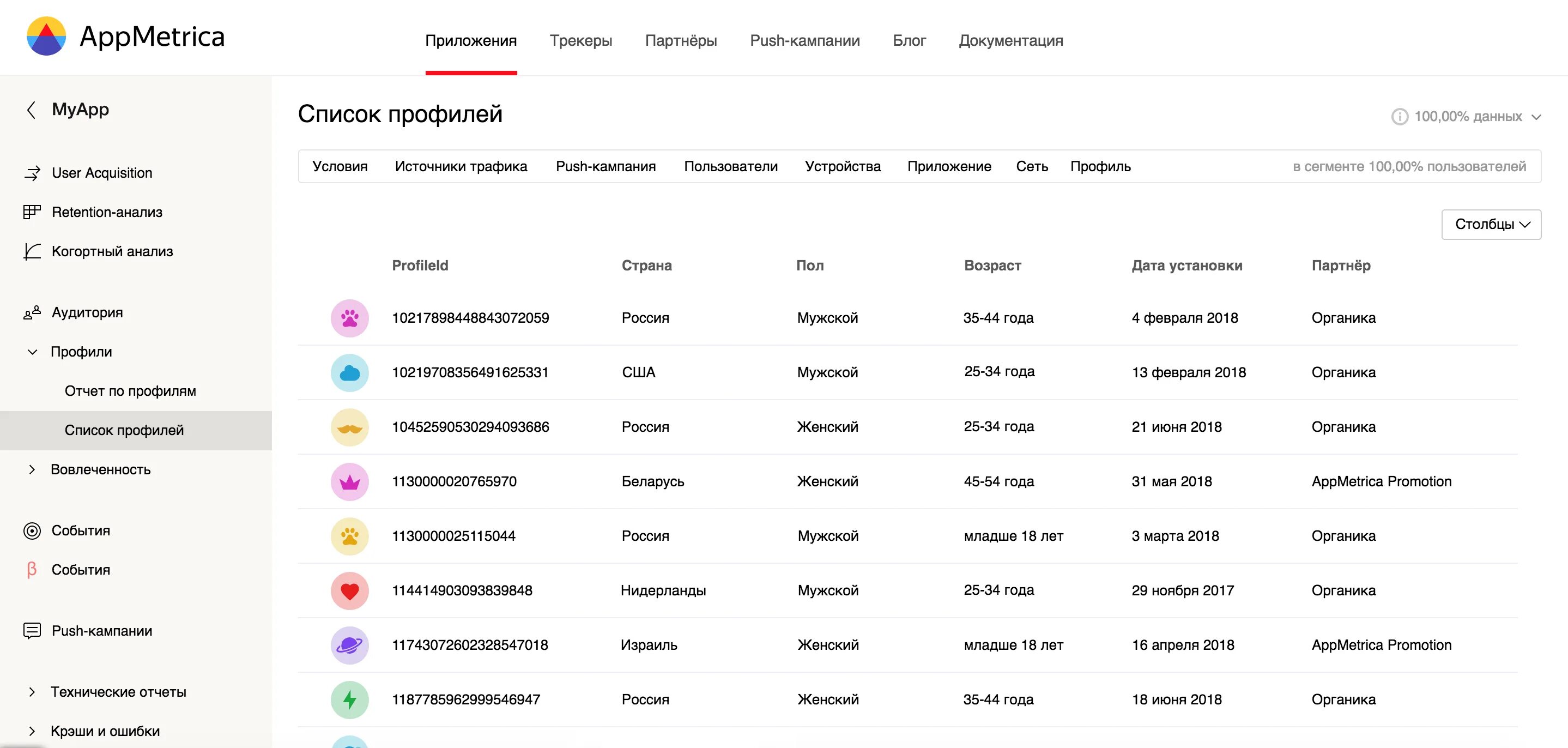This screenshot has height=748, width=1568.
Task: Switch to the Трекеры tab
Action: point(580,41)
